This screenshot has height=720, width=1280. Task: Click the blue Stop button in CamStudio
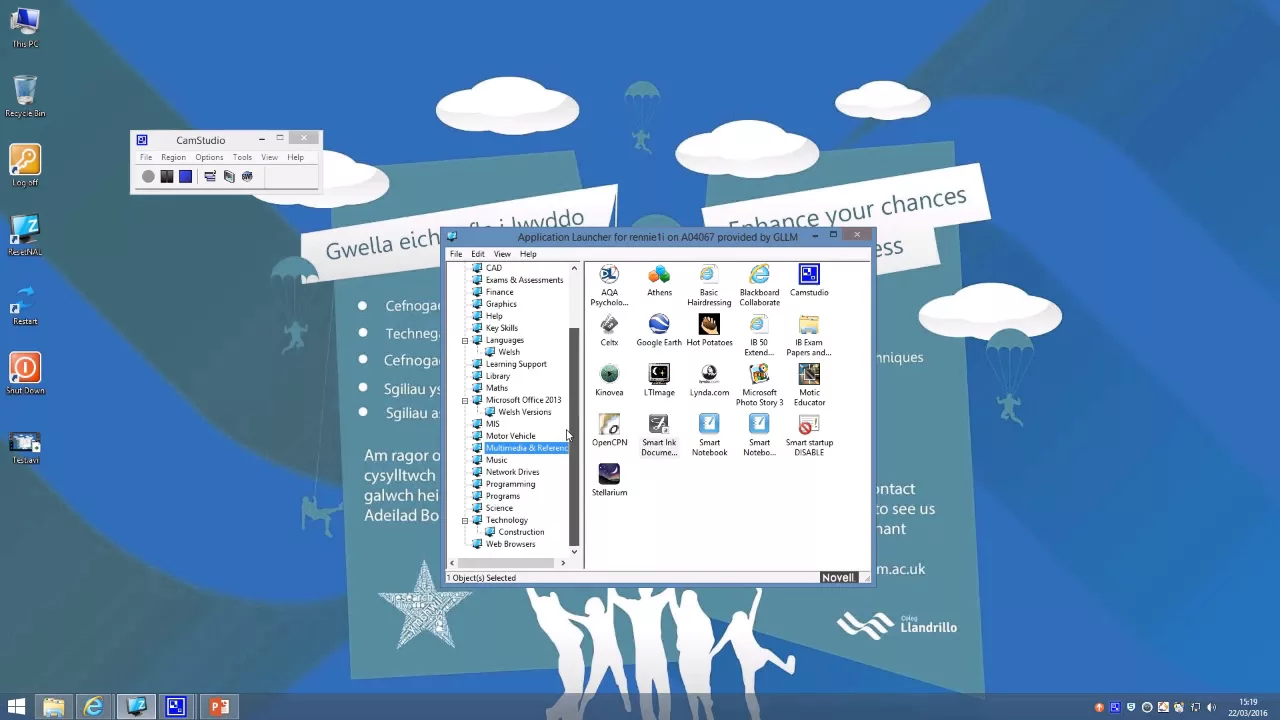(x=185, y=176)
